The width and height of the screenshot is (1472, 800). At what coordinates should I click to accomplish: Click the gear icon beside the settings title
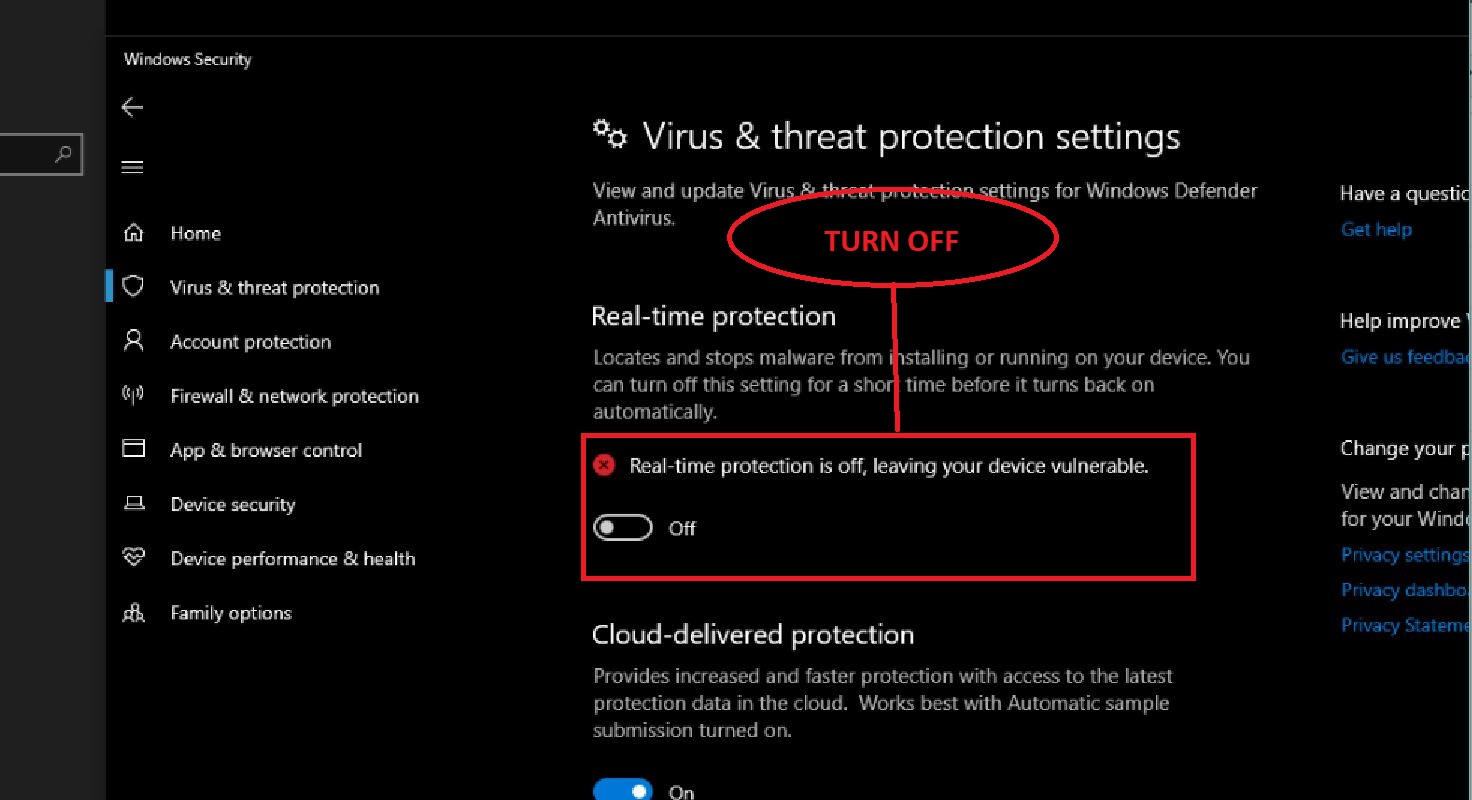(610, 135)
